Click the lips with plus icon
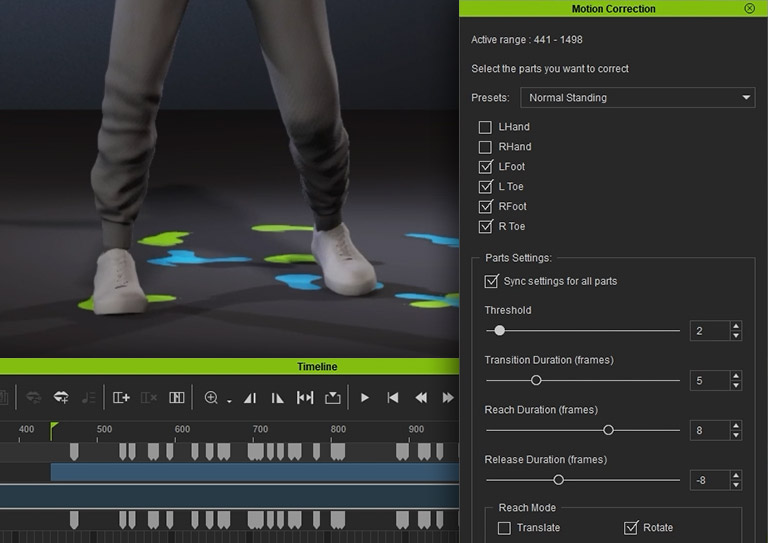The width and height of the screenshot is (768, 543). click(x=61, y=398)
